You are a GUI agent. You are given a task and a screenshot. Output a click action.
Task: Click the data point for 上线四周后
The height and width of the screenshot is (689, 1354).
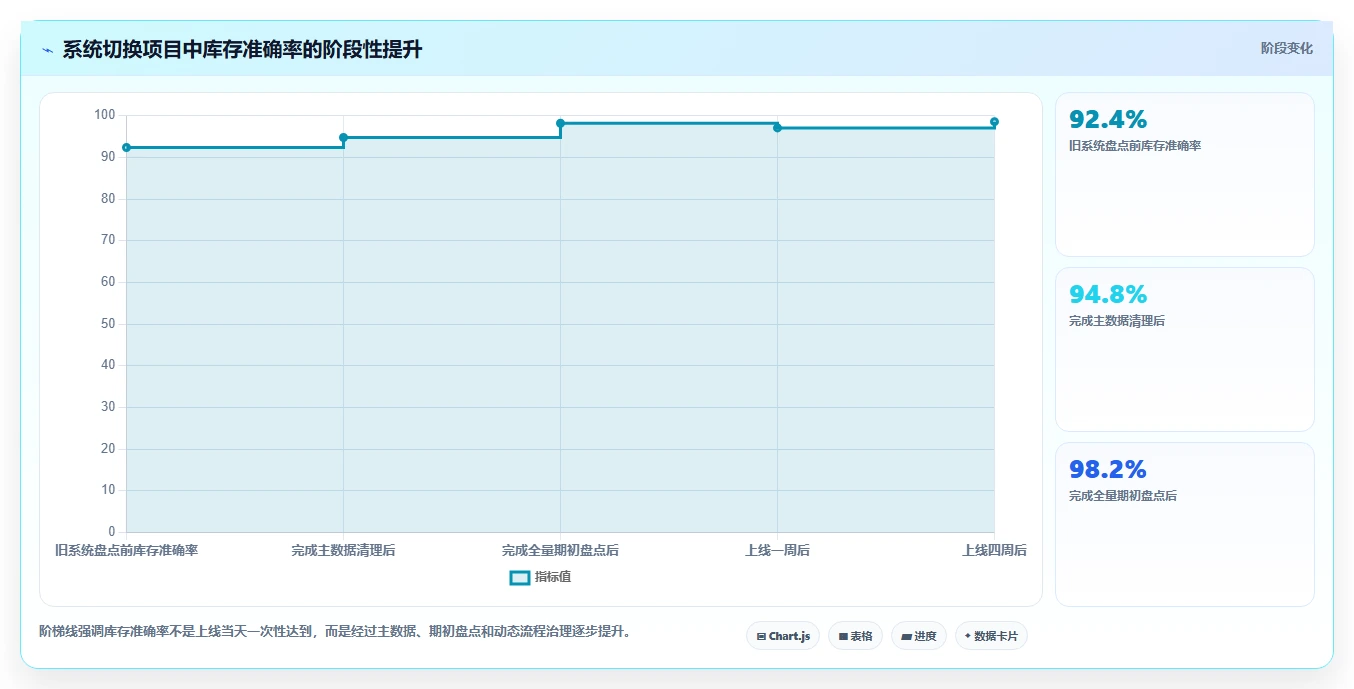point(994,122)
